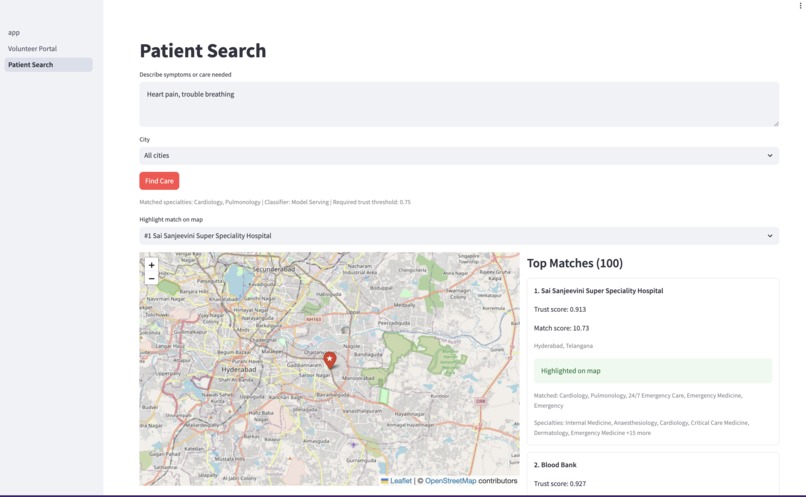Image resolution: width=806 pixels, height=497 pixels.
Task: Open the Highlight match on map dropdown
Action: (x=459, y=236)
